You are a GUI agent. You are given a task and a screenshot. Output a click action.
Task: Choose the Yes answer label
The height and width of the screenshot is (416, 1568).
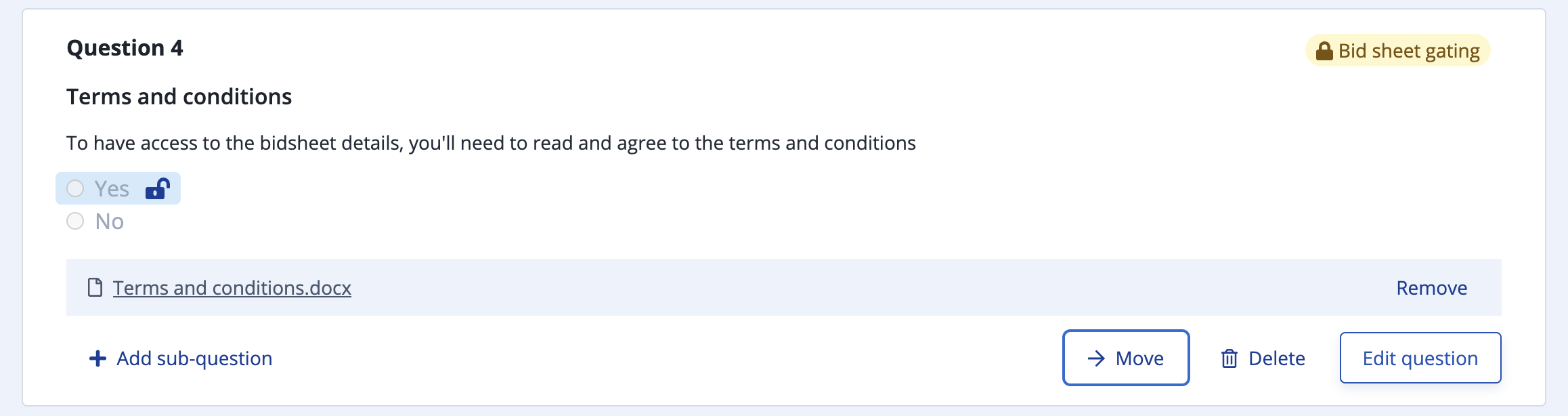[112, 189]
